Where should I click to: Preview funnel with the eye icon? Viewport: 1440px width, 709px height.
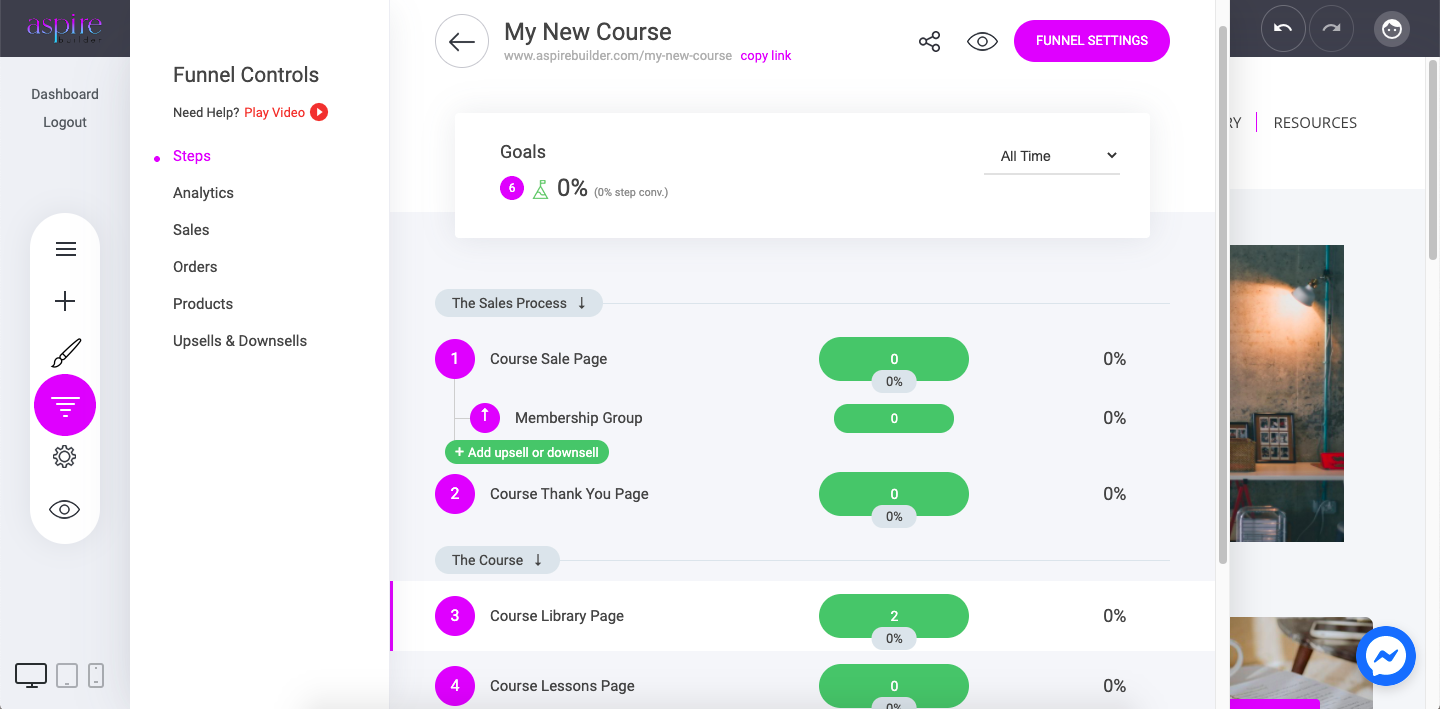[982, 42]
